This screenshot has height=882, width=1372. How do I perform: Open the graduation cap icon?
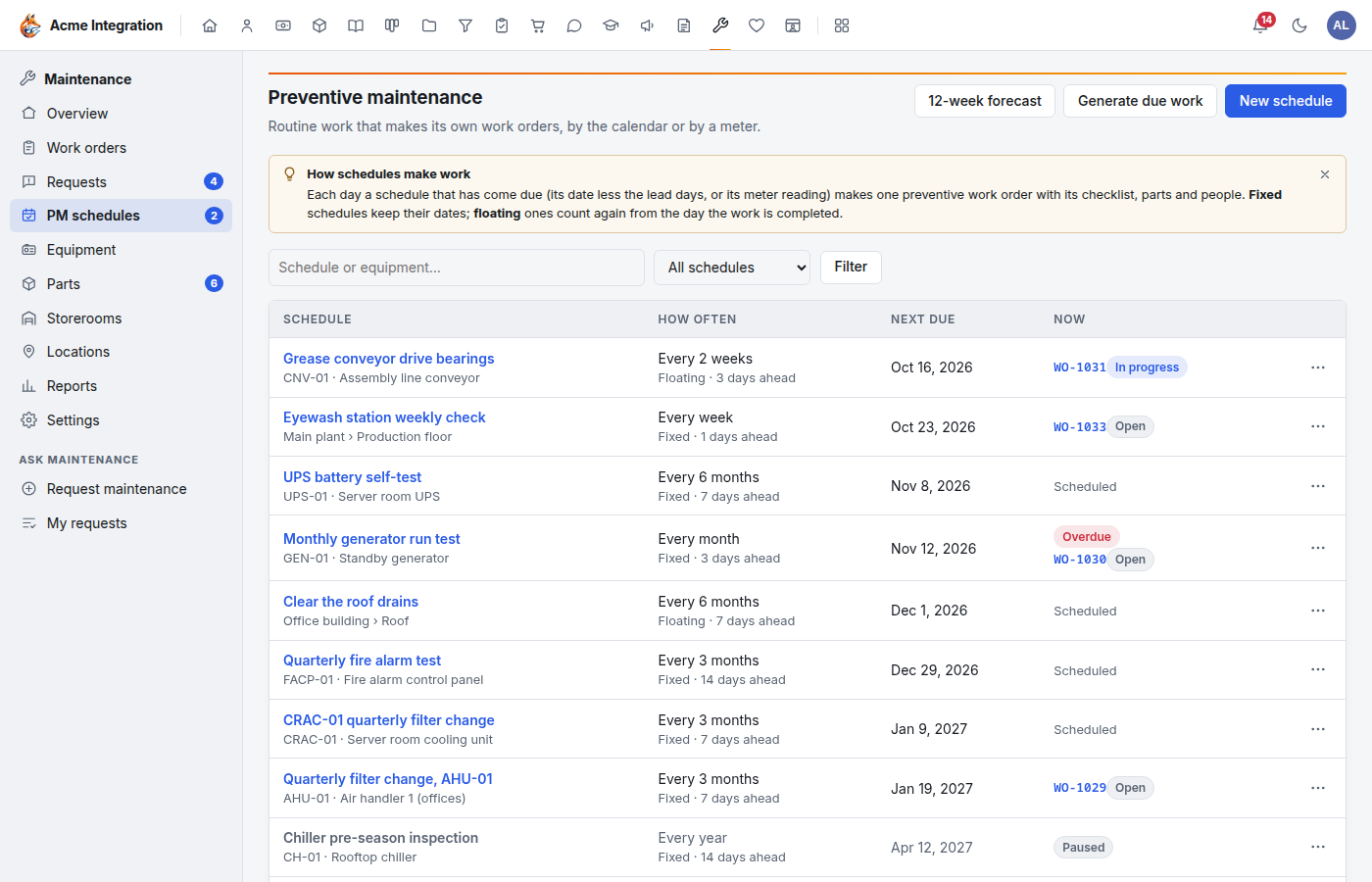611,25
